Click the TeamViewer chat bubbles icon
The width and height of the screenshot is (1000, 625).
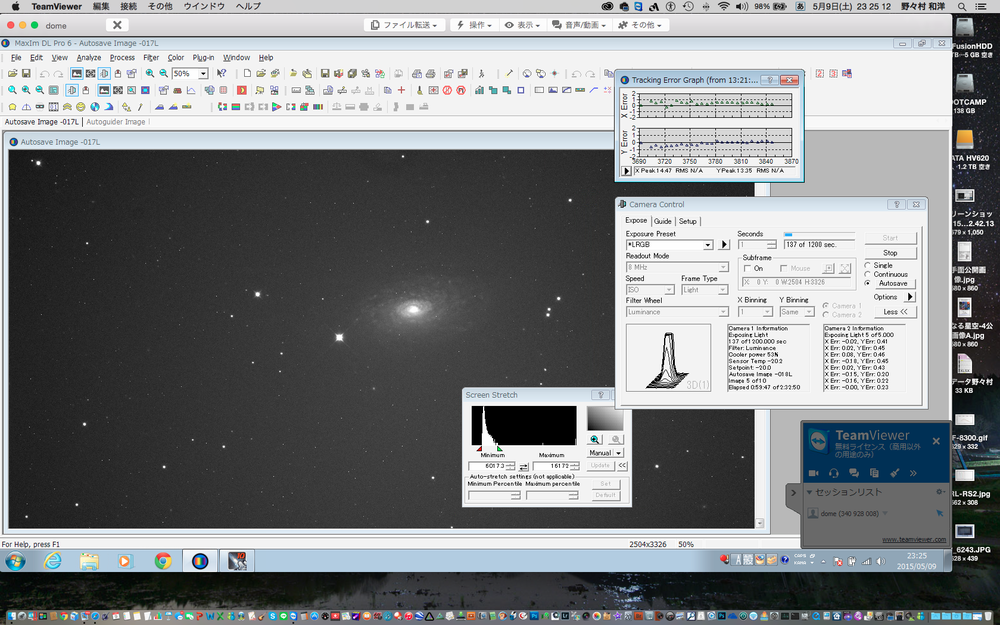pyautogui.click(x=854, y=472)
